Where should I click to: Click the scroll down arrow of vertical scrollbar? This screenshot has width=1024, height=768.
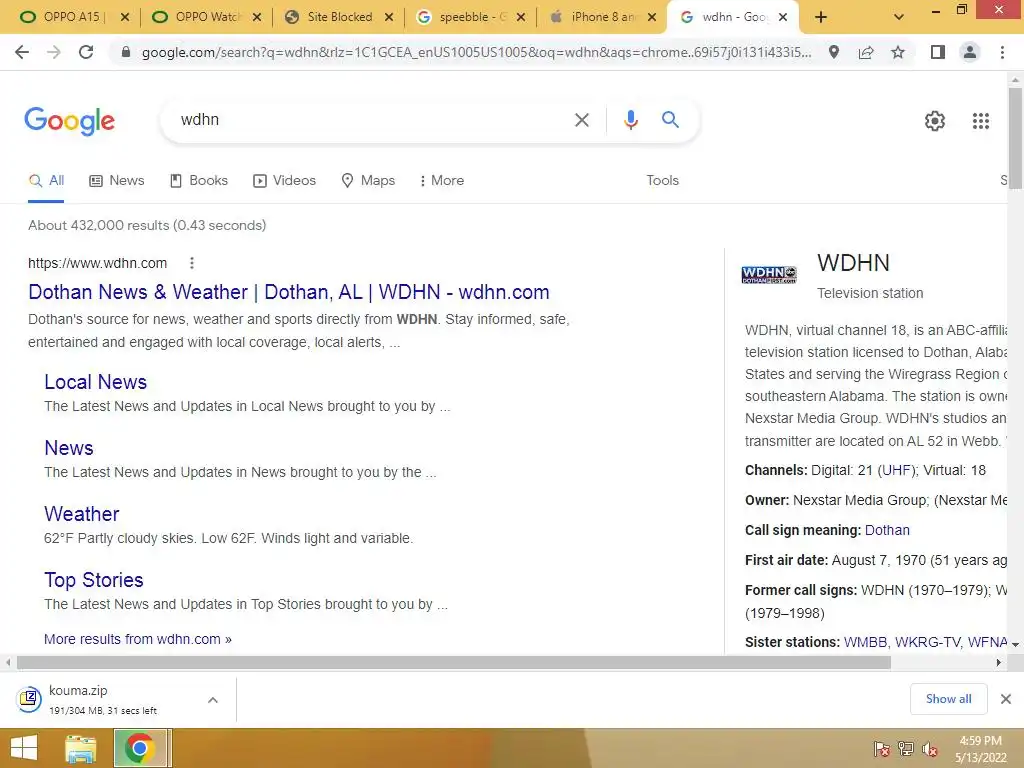pos(1015,645)
